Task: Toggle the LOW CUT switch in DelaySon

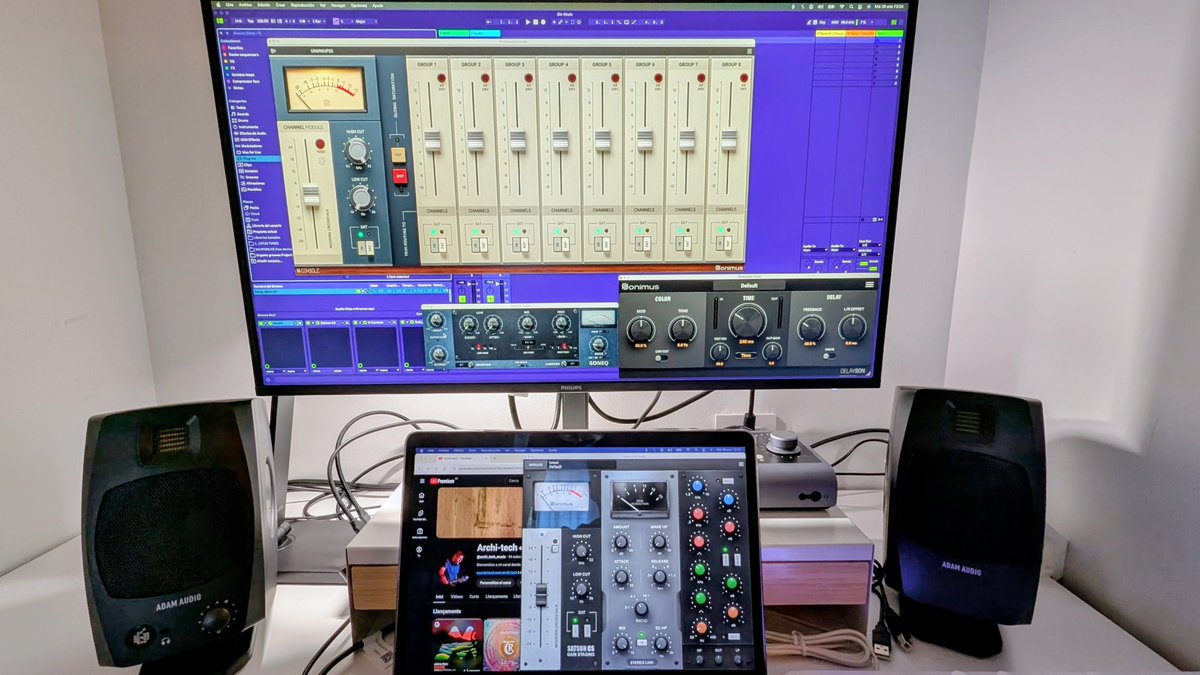Action: (662, 358)
